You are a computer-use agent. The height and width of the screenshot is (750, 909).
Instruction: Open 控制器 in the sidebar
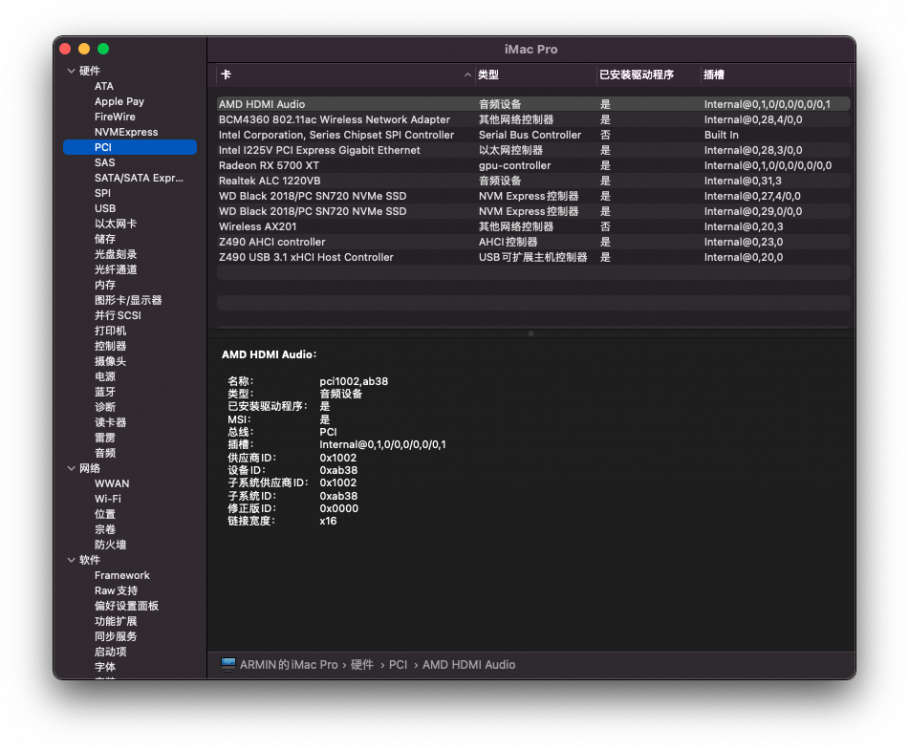click(110, 346)
